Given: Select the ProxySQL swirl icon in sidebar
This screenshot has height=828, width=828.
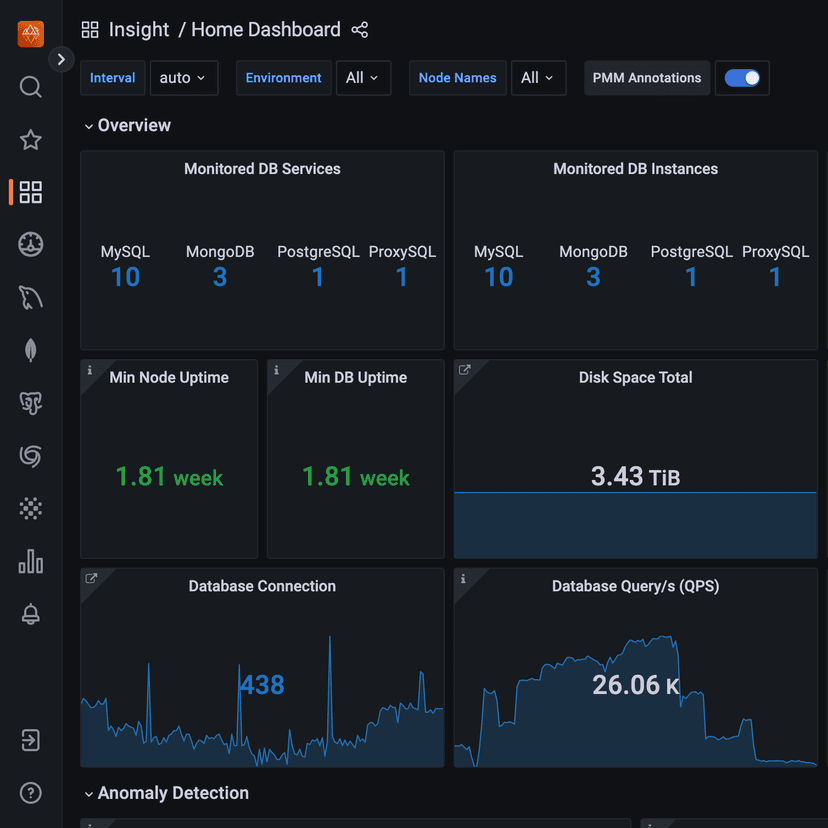Looking at the screenshot, I should tap(30, 456).
